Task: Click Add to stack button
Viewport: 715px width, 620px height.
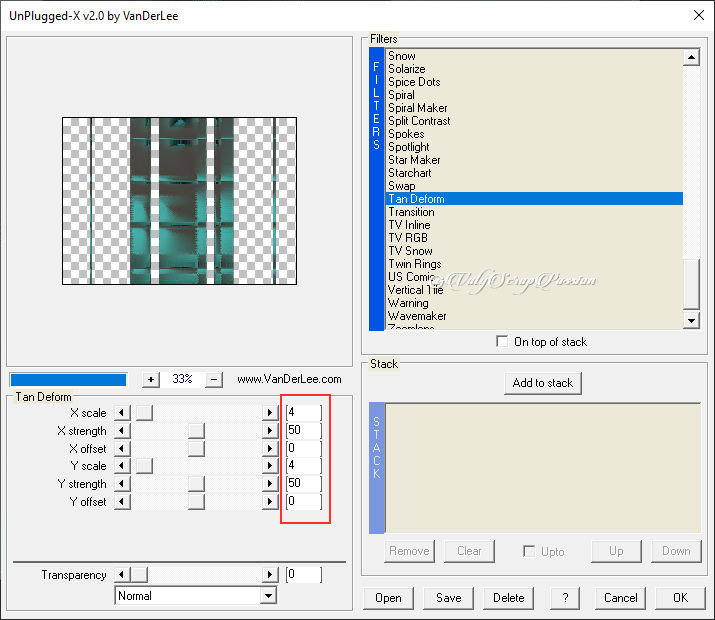Action: point(543,383)
